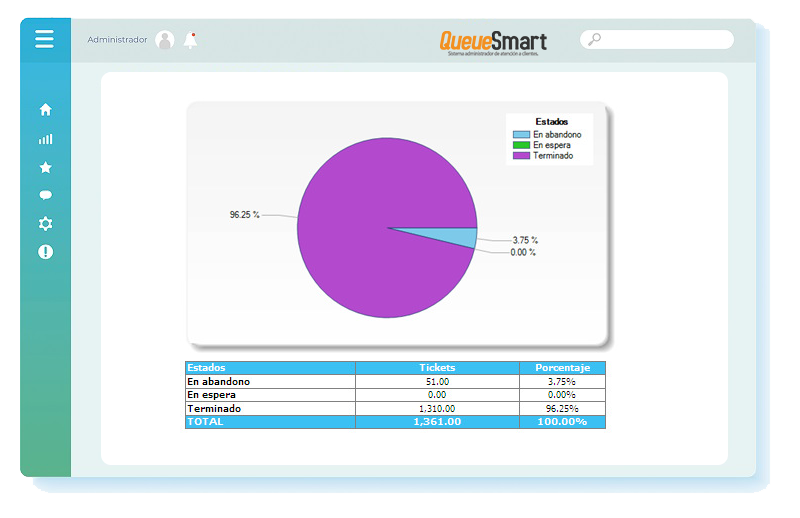Open the chat bubble messages icon
This screenshot has height=518, width=800.
click(x=45, y=195)
